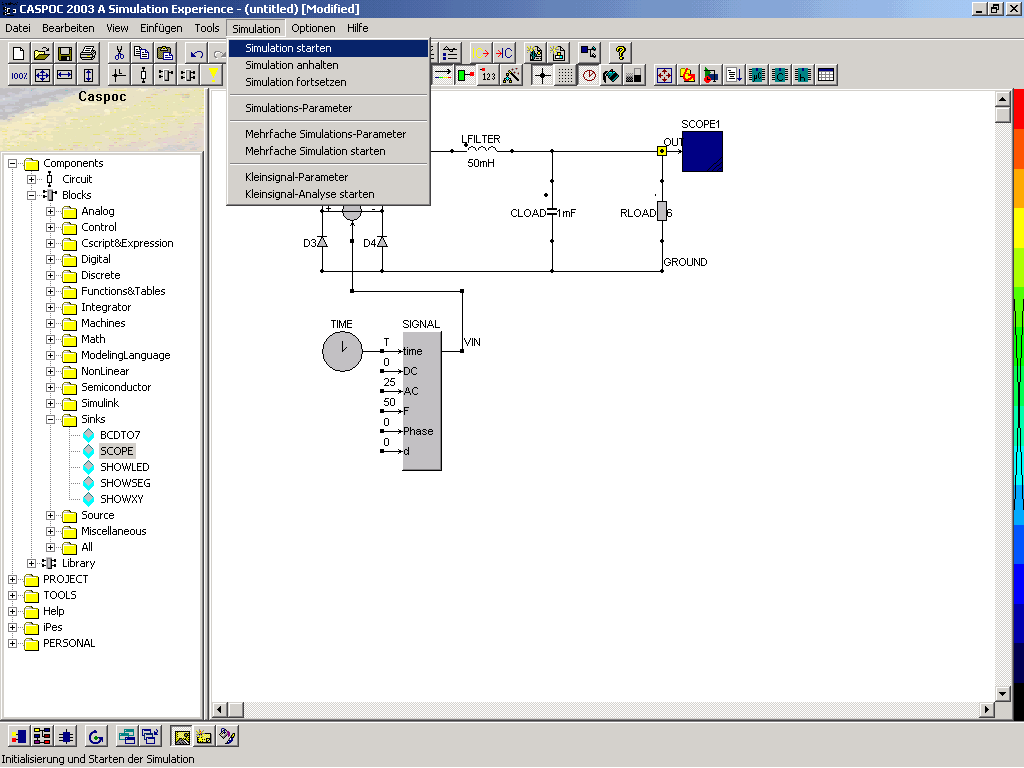Save using the floppy disk icon
This screenshot has height=768, width=1024.
point(65,54)
